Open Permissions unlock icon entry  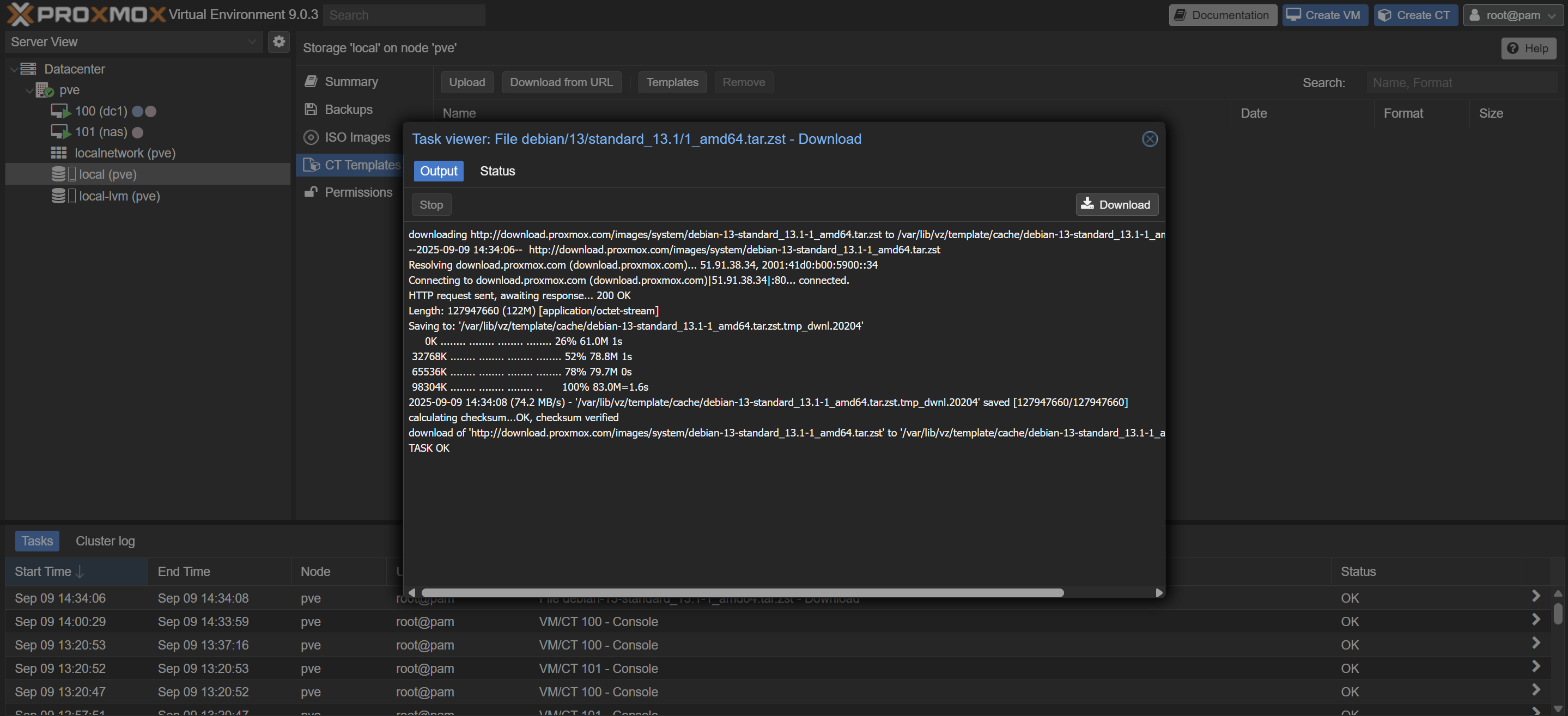pyautogui.click(x=311, y=192)
